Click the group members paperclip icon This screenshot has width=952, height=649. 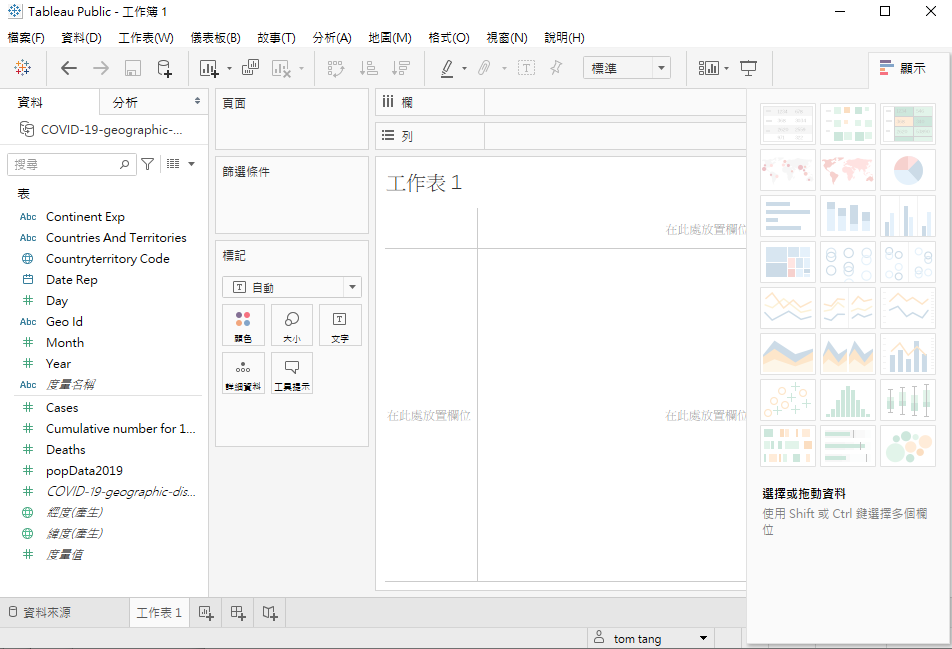click(x=484, y=68)
